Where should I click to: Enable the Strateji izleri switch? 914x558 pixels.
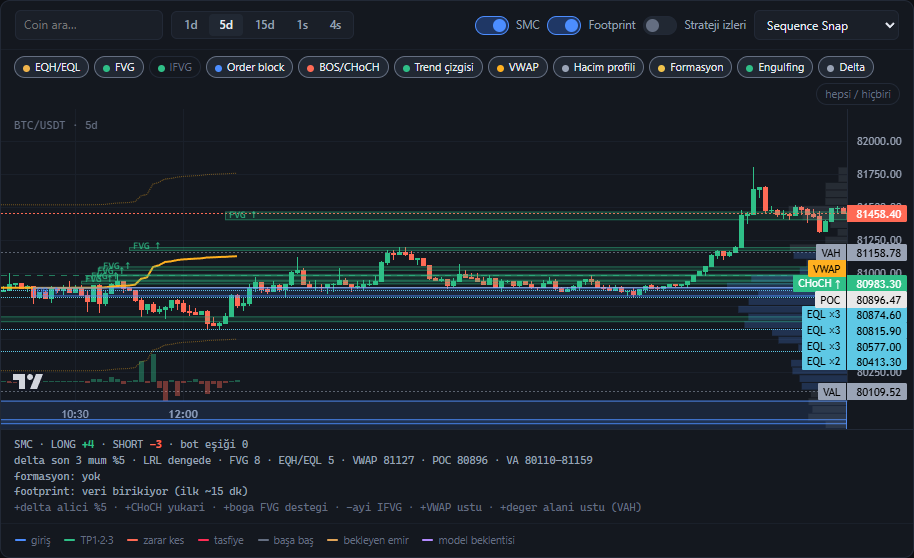660,26
